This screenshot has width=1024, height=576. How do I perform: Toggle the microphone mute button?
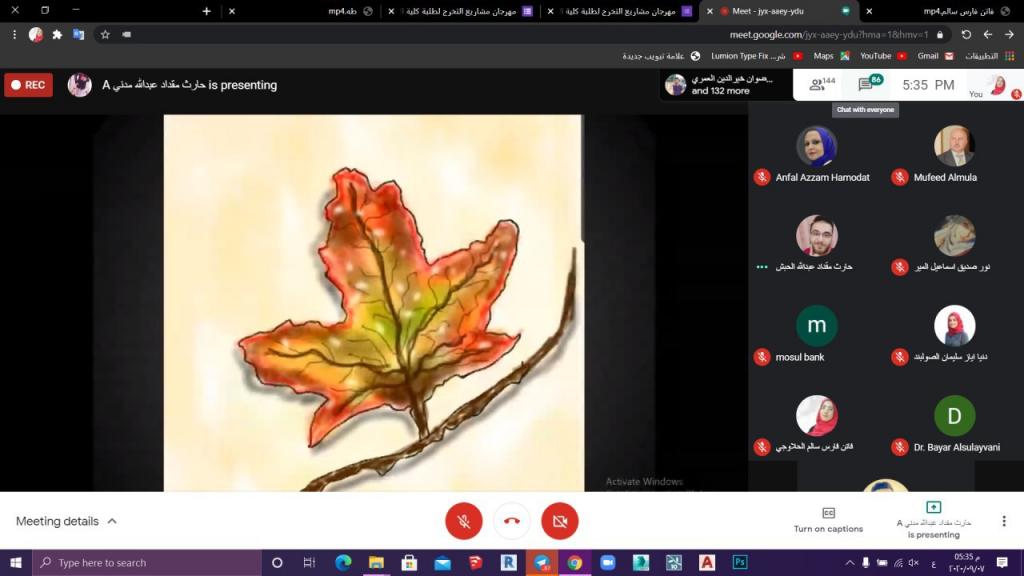(464, 521)
